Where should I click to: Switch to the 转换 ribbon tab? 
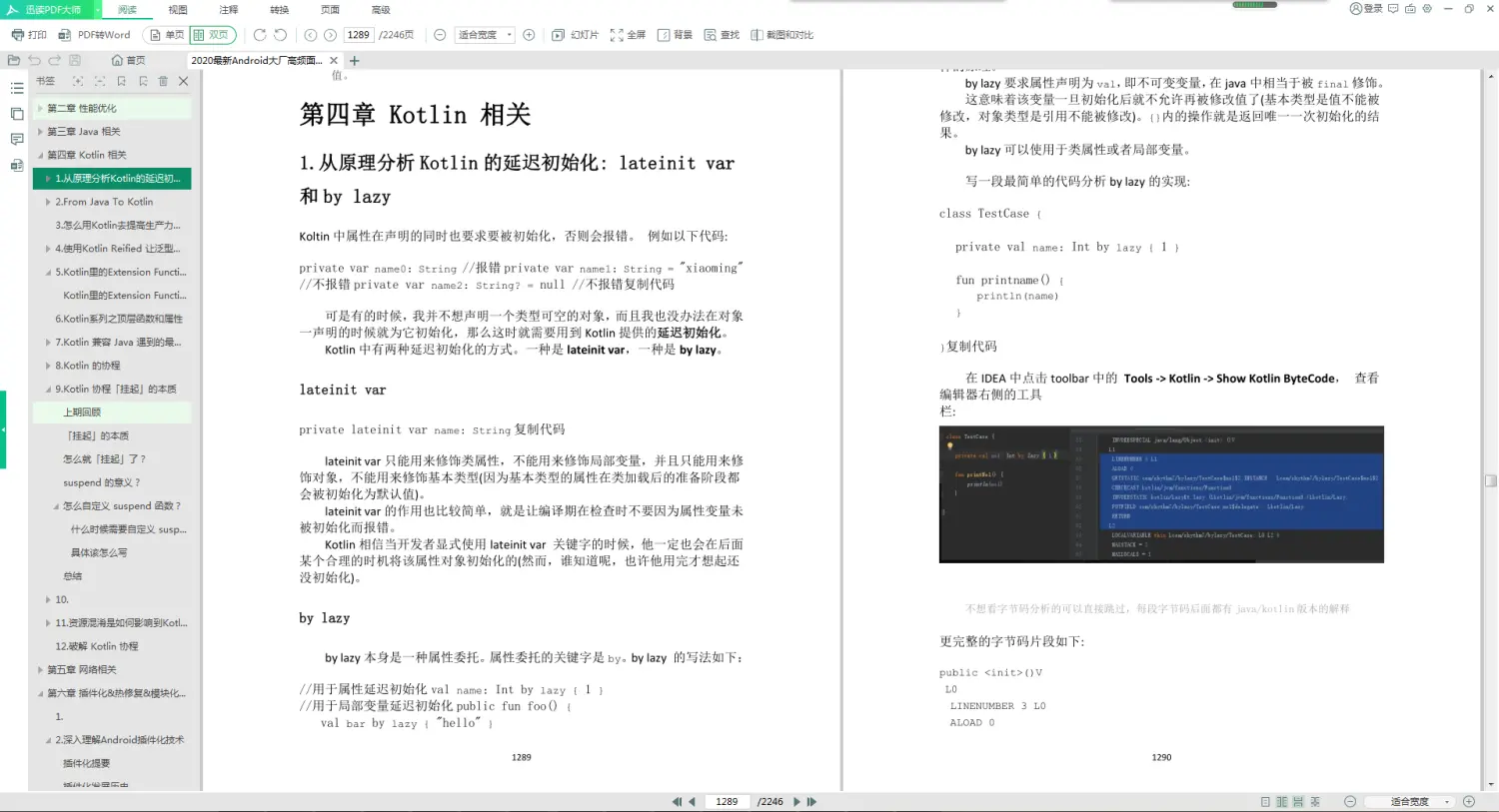(x=279, y=9)
